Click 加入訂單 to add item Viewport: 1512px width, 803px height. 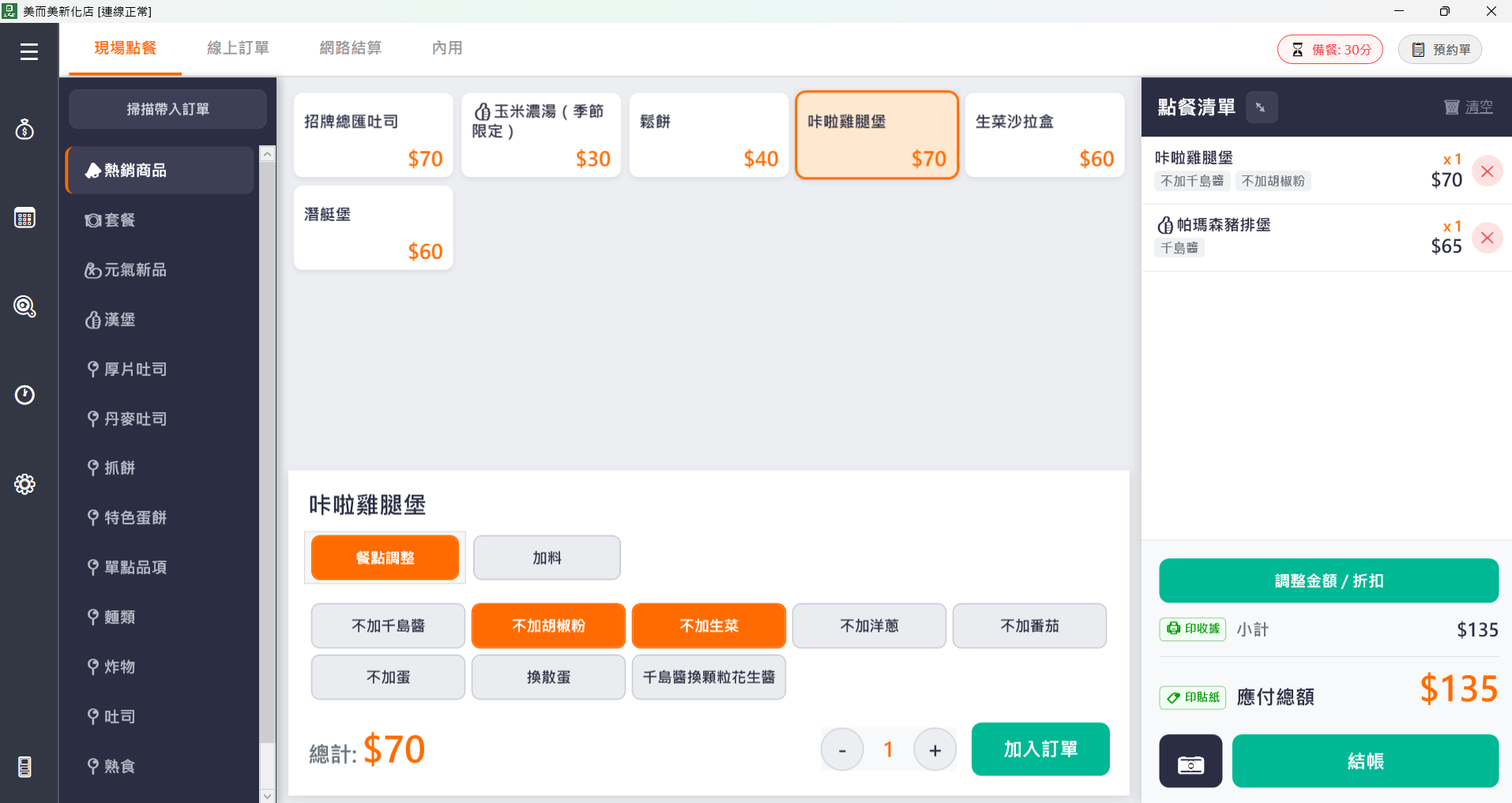pyautogui.click(x=1040, y=749)
